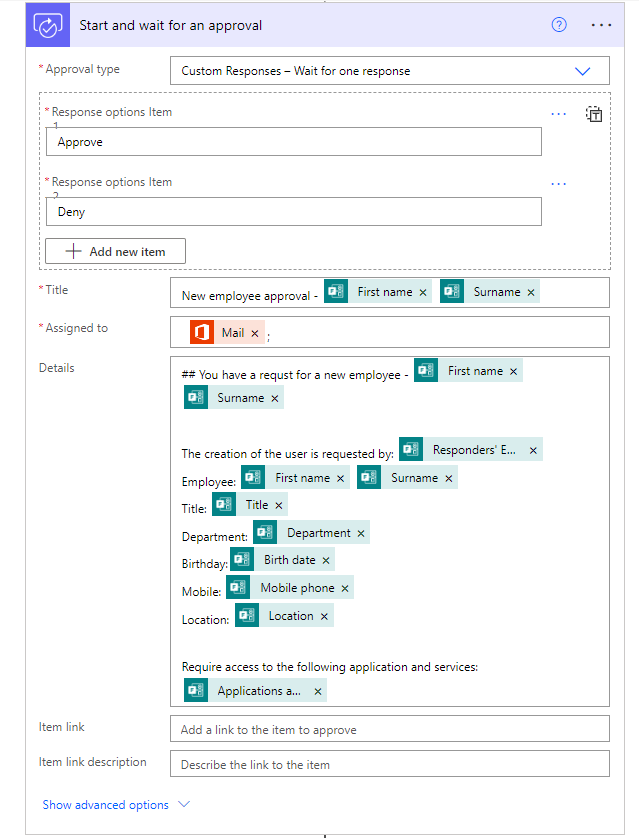Open options menu for Response options Item 1
This screenshot has width=639, height=838.
[558, 114]
